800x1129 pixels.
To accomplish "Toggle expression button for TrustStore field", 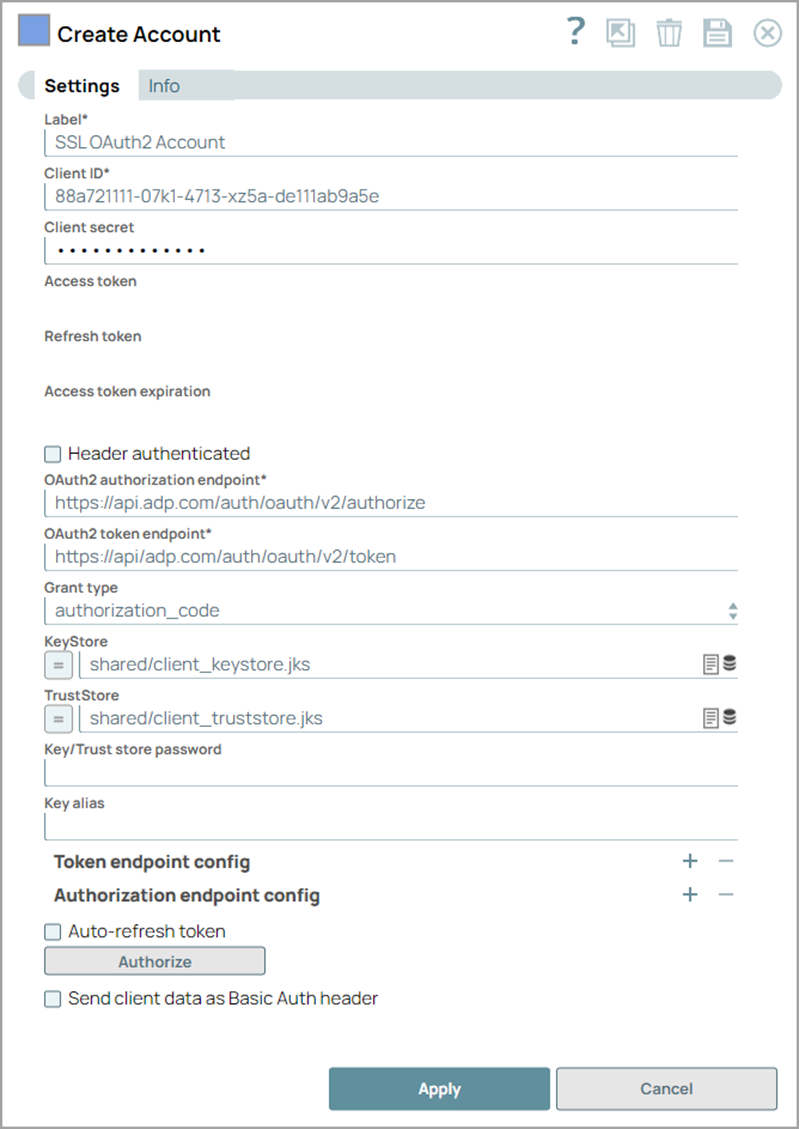I will point(58,717).
